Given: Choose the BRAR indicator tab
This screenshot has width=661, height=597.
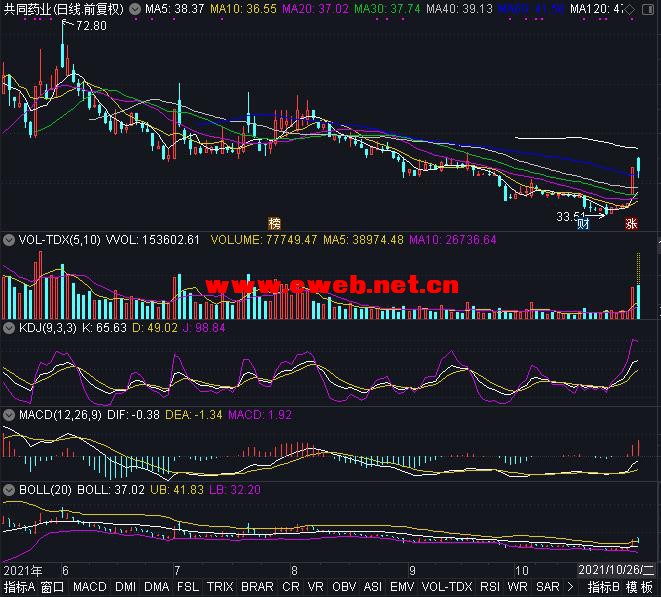Looking at the screenshot, I should coord(257,587).
